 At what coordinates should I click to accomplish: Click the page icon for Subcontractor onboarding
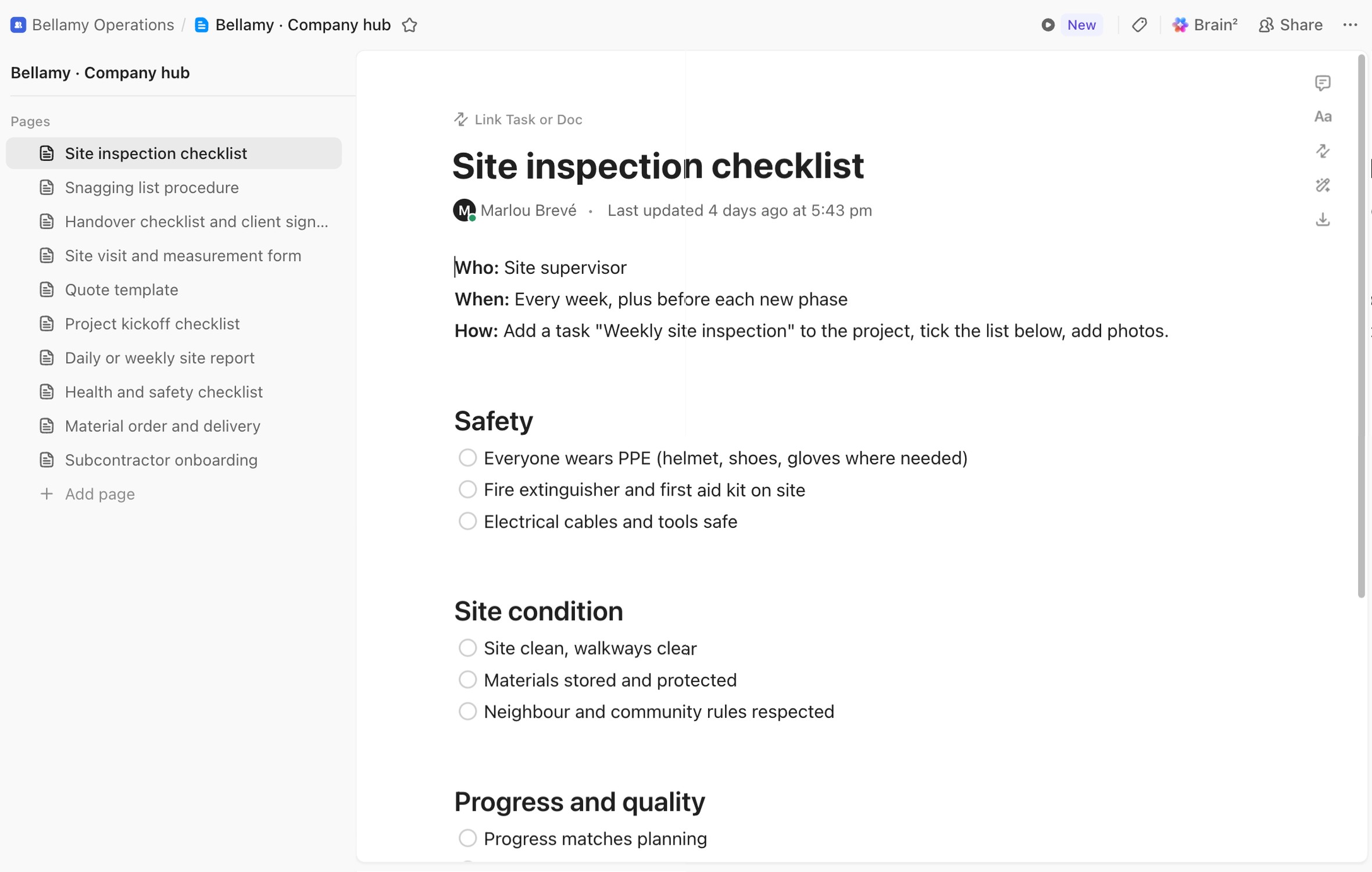pos(47,460)
